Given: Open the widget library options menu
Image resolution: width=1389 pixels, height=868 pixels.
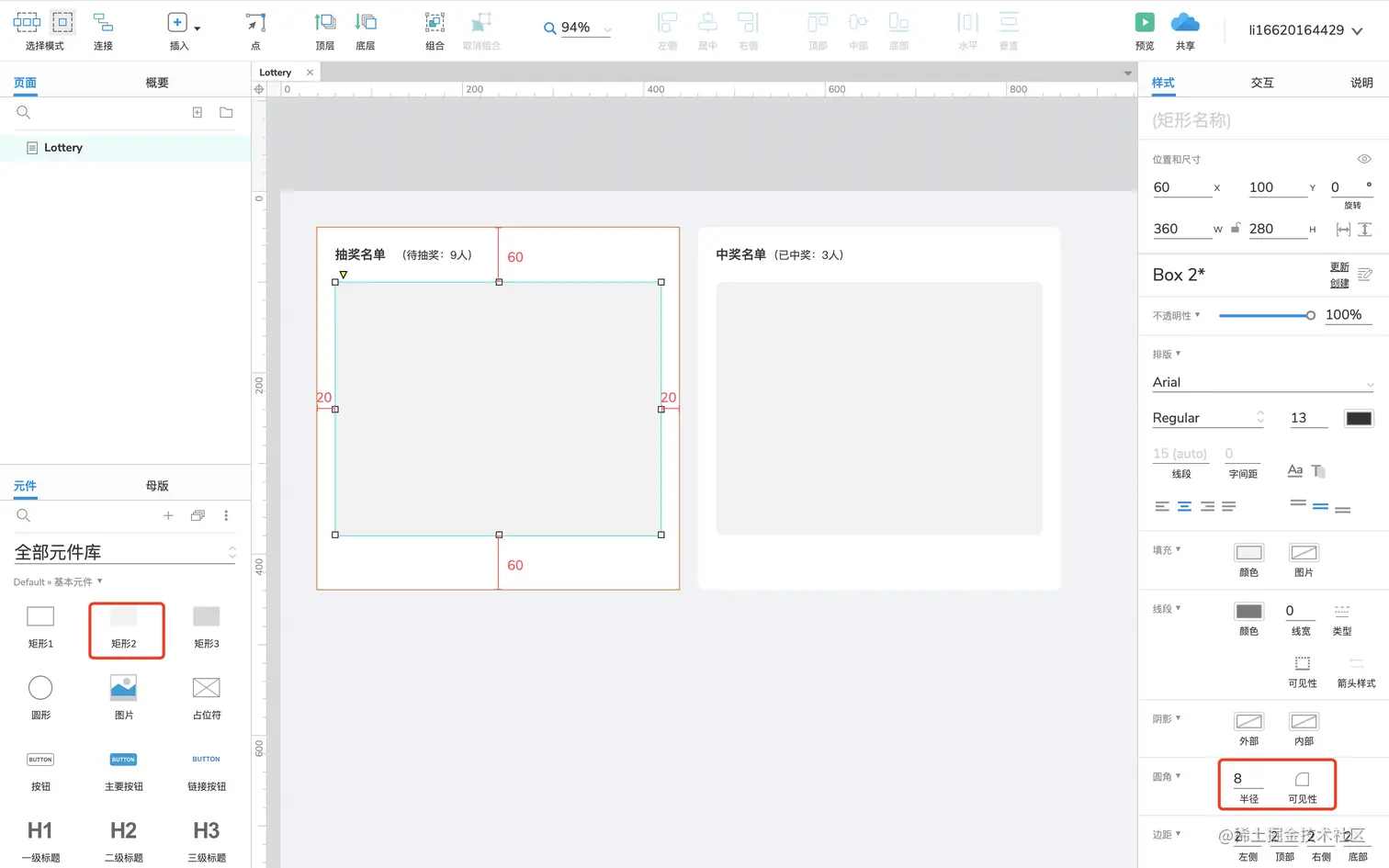Looking at the screenshot, I should 226,515.
